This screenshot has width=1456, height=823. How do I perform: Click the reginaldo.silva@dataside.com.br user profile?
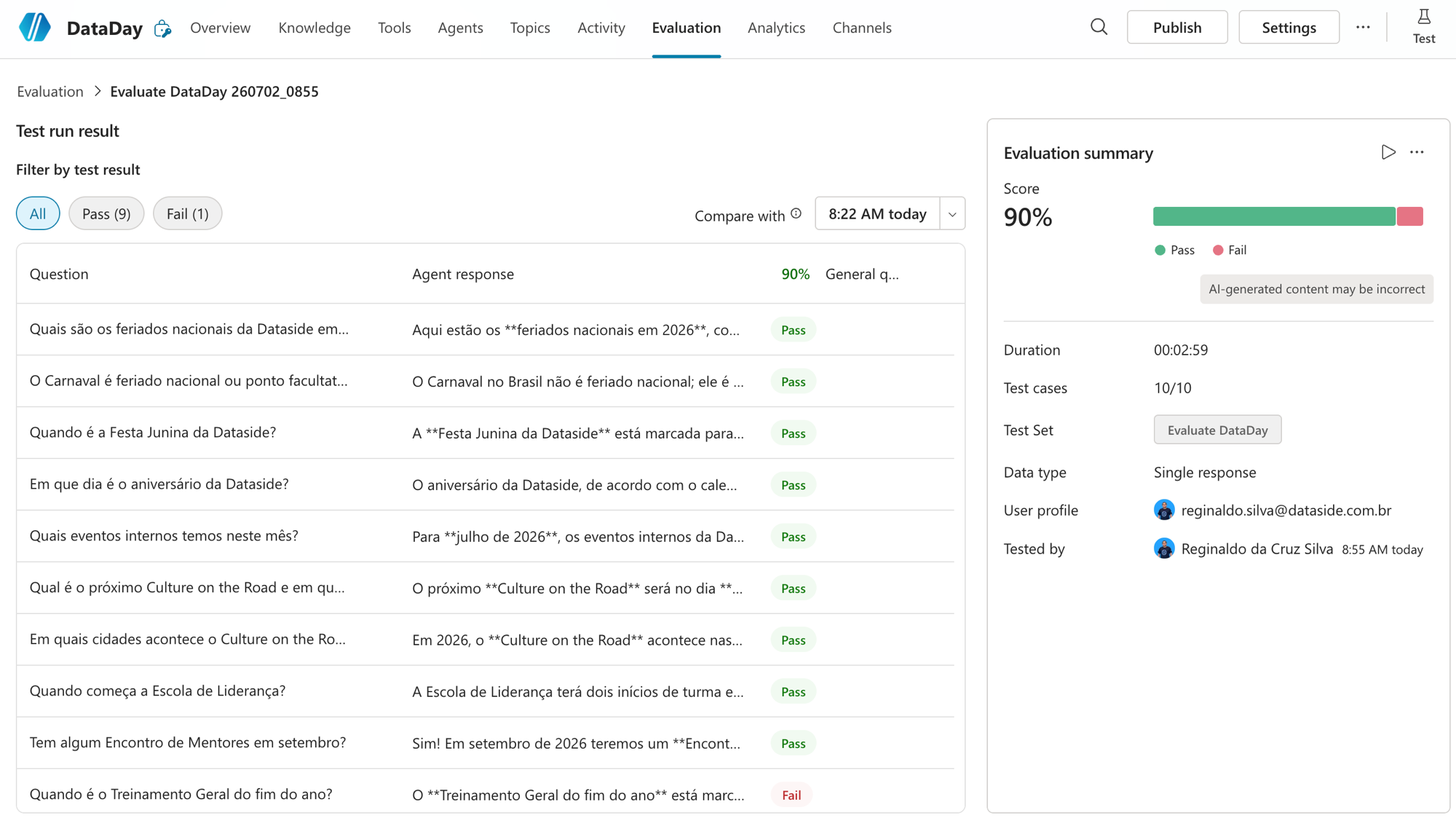[x=1286, y=510]
